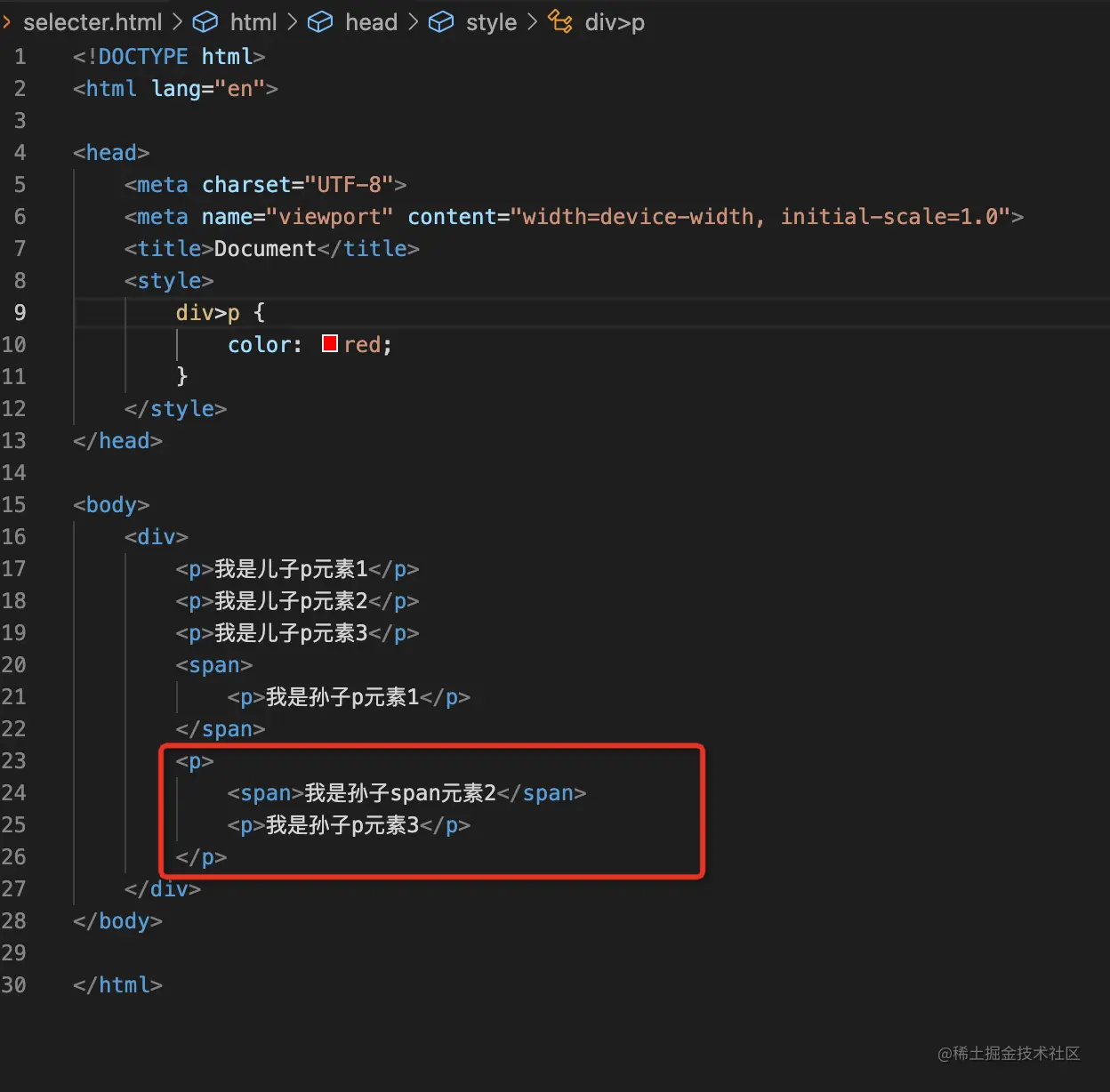Click the chevron separator after selecter.html
This screenshot has height=1092, width=1110.
pyautogui.click(x=177, y=22)
